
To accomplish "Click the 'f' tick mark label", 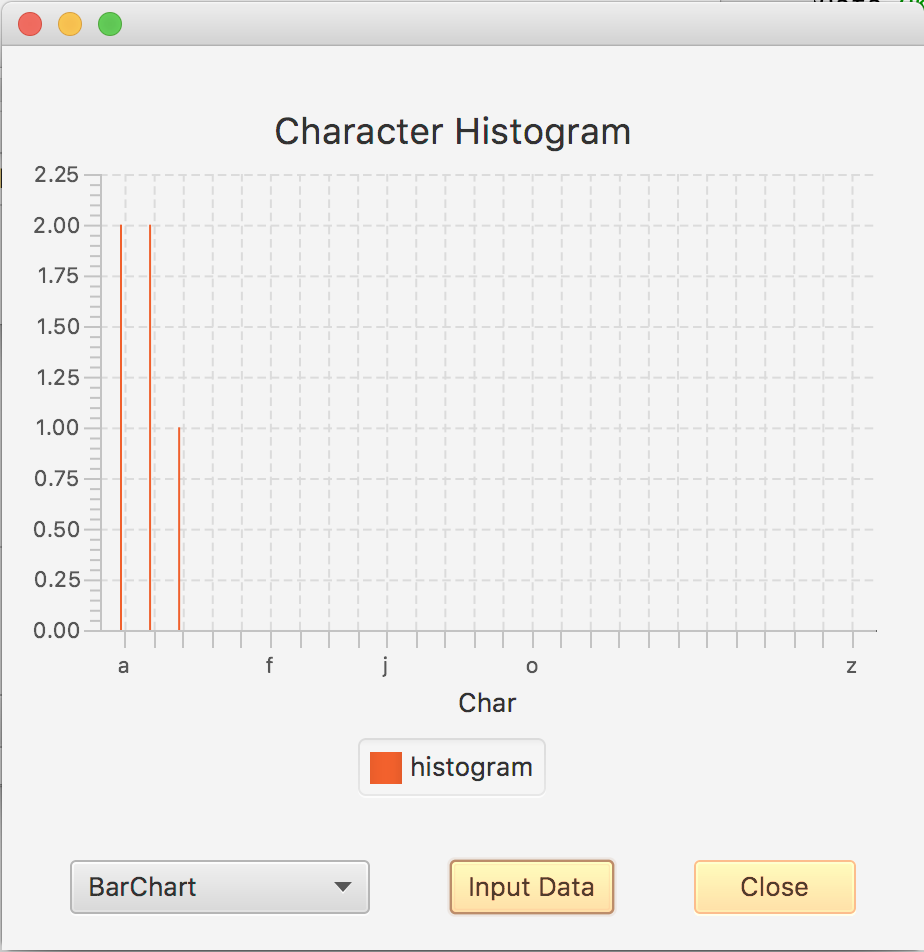I will (x=268, y=664).
